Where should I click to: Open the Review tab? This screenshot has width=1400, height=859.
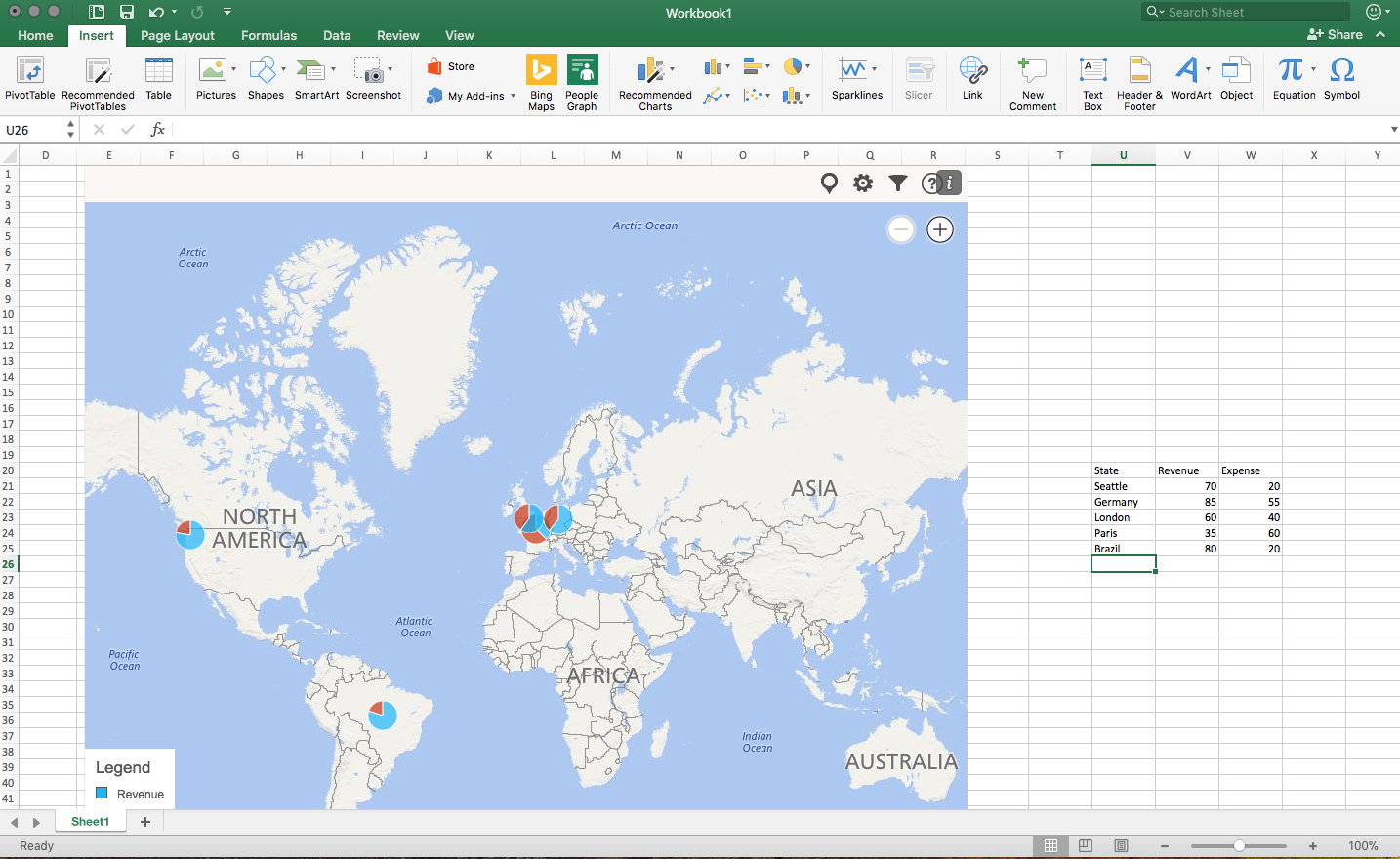tap(397, 35)
